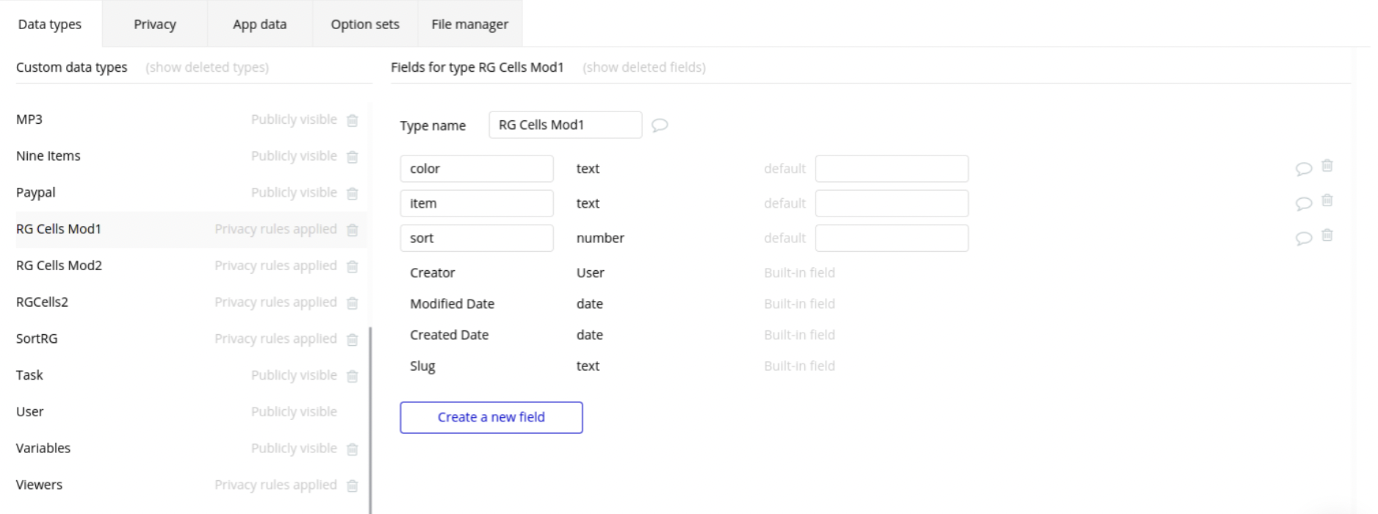Select the User data type
Screen dimensions: 1378x514
tap(30, 412)
